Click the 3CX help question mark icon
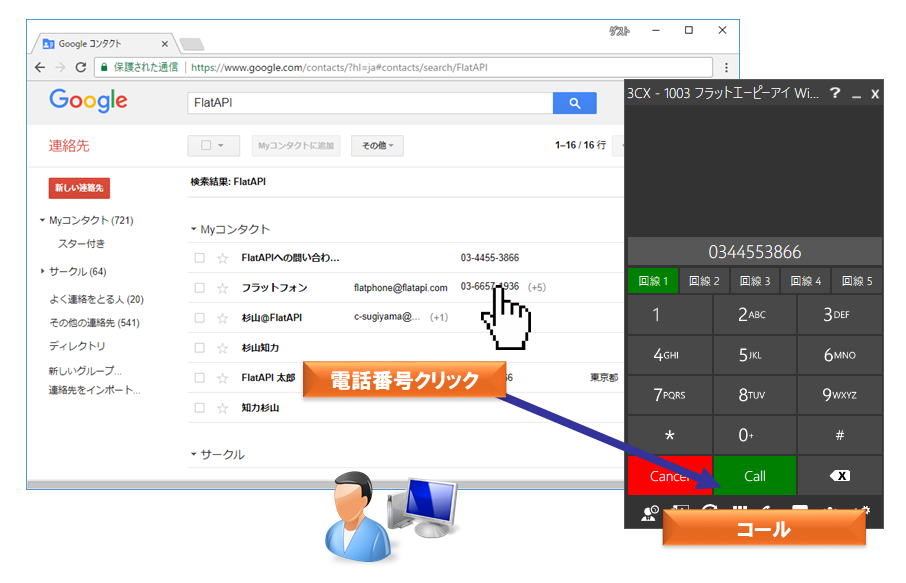This screenshot has height=583, width=906. coord(835,93)
